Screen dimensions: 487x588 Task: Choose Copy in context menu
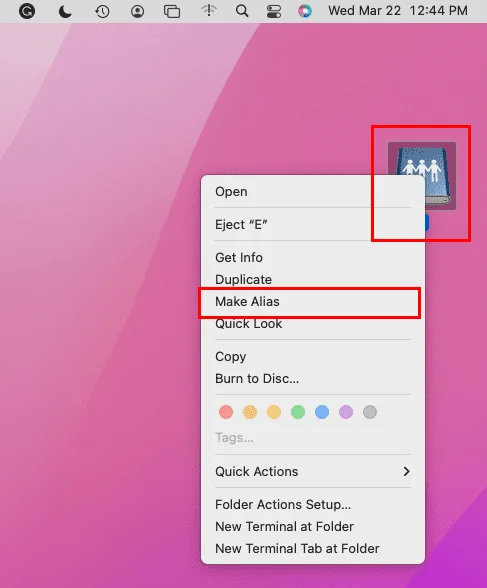coord(313,357)
